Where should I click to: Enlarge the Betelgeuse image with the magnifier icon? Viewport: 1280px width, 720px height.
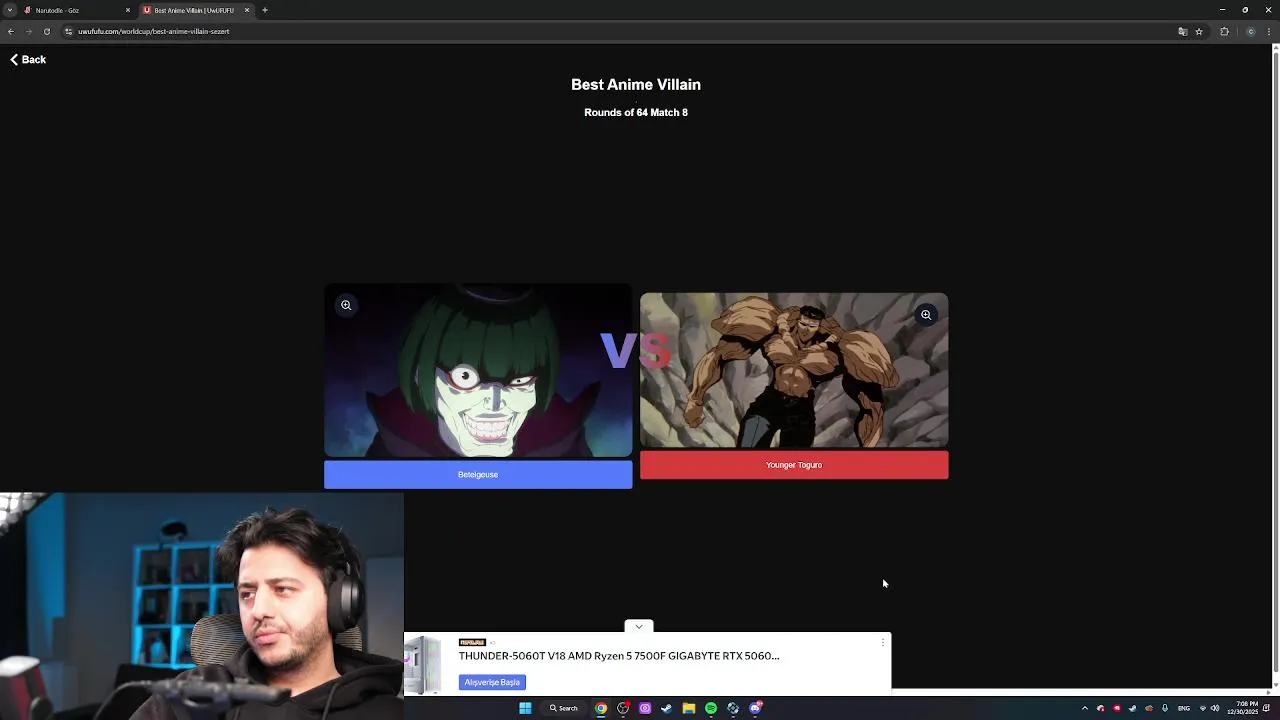(x=346, y=305)
